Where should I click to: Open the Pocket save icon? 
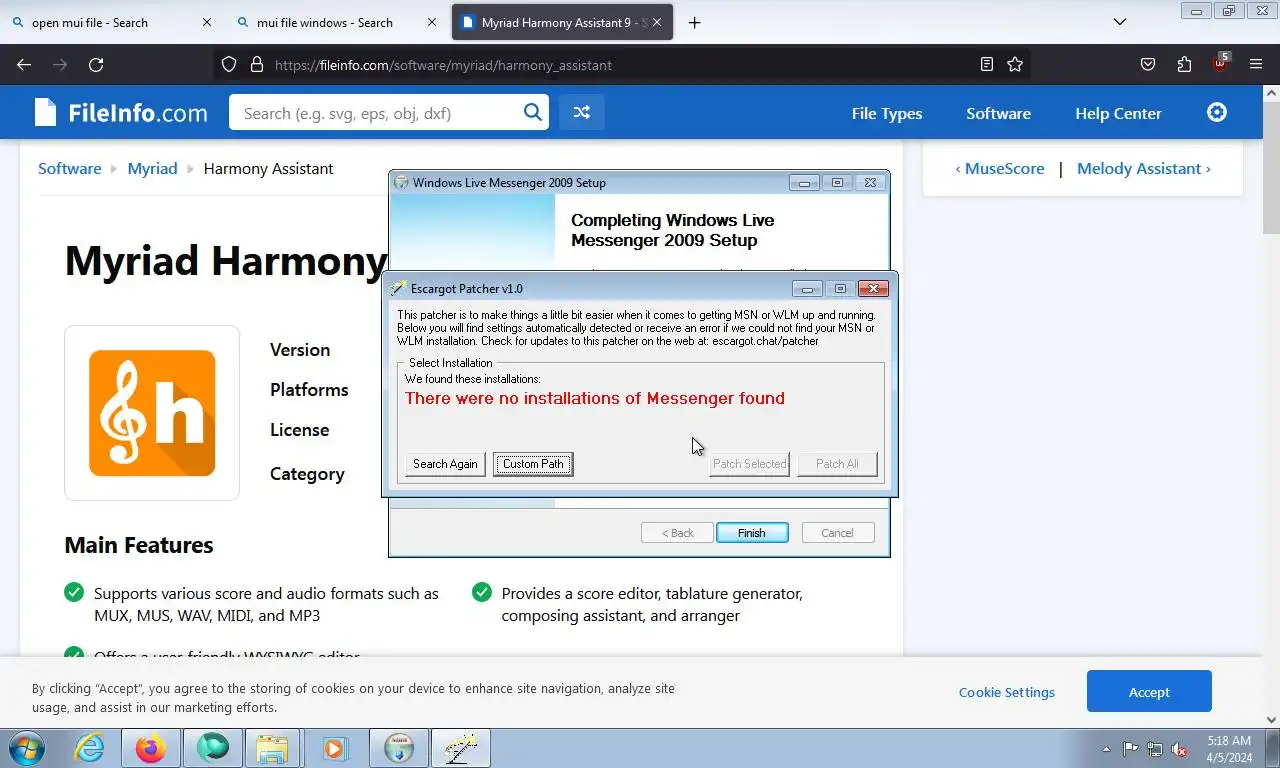coord(1148,65)
